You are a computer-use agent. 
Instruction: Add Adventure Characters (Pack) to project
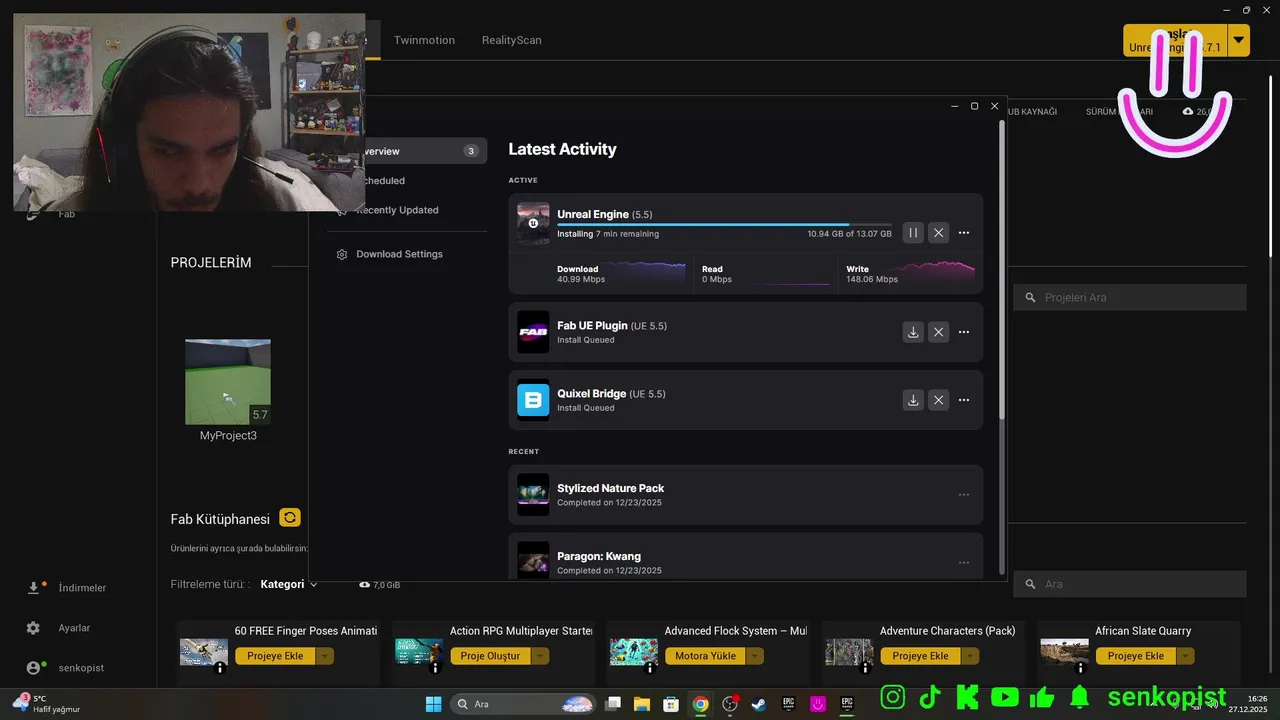(920, 656)
